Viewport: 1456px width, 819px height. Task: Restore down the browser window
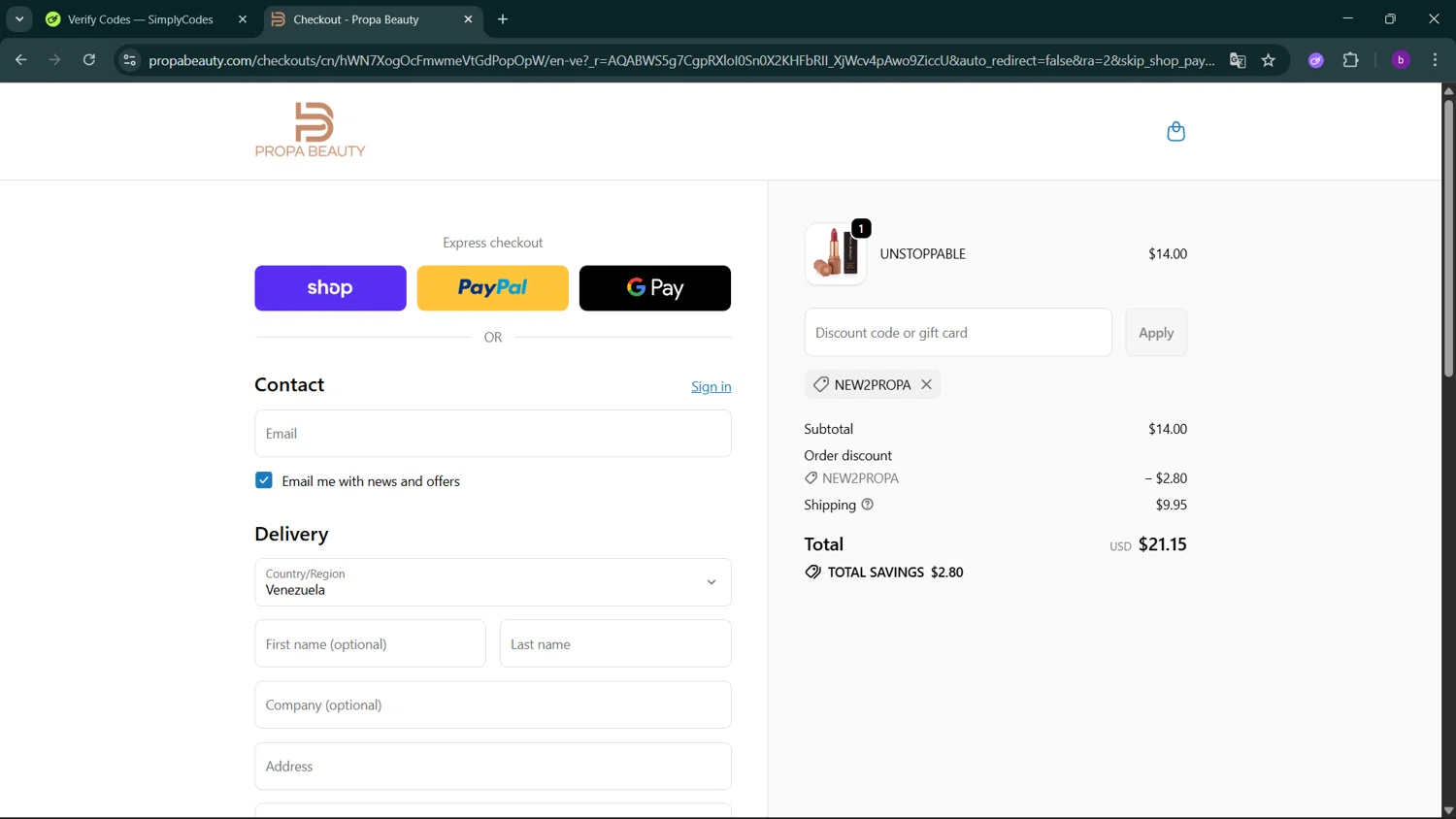pos(1390,18)
